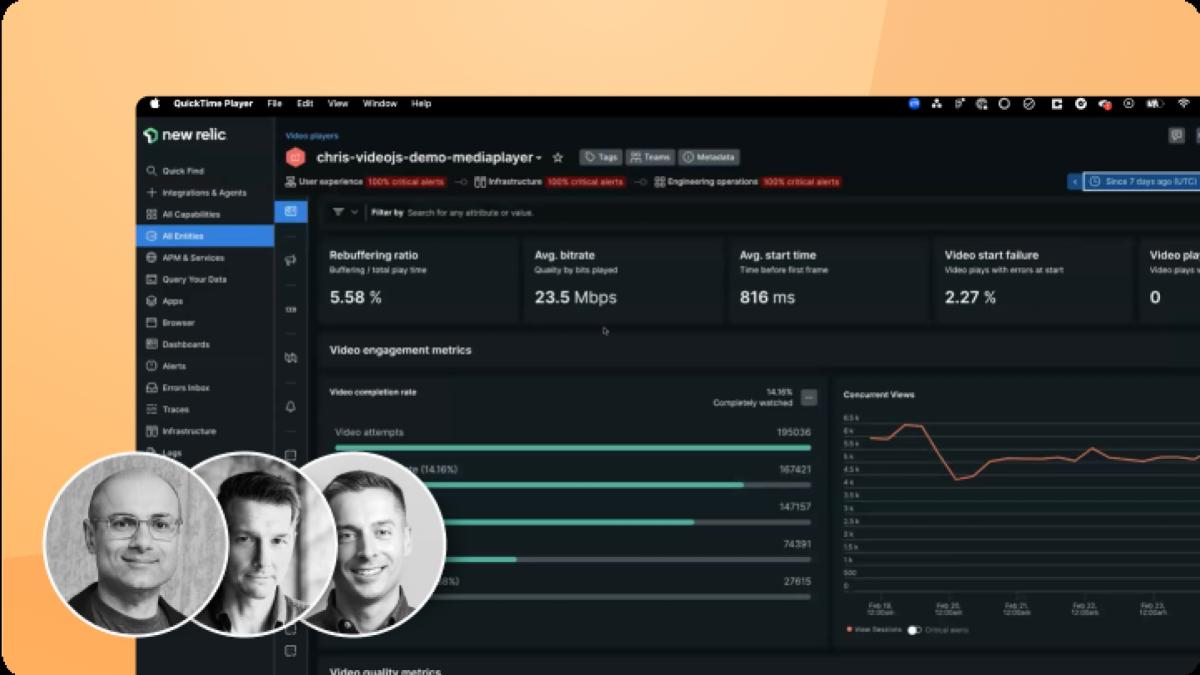
Task: Open the Apple menu
Action: 155,103
